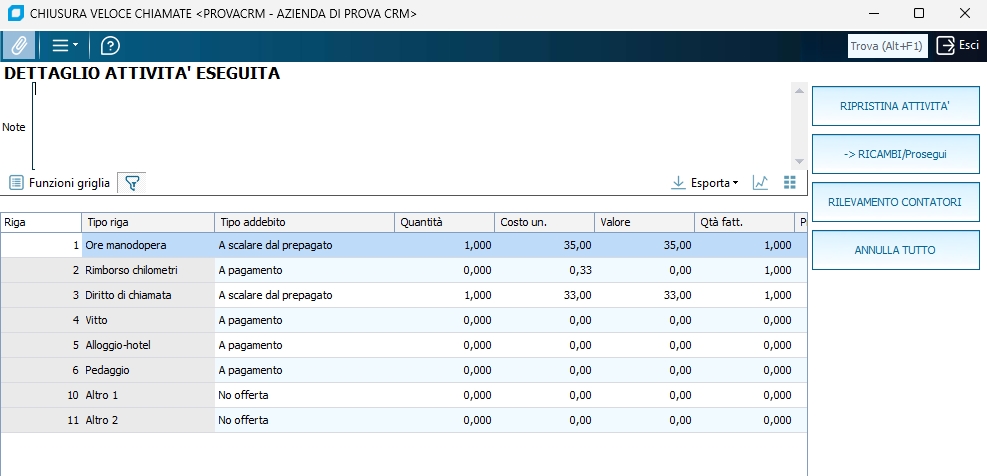Open the chart view icon
Screen dimensions: 987x476
coord(761,183)
